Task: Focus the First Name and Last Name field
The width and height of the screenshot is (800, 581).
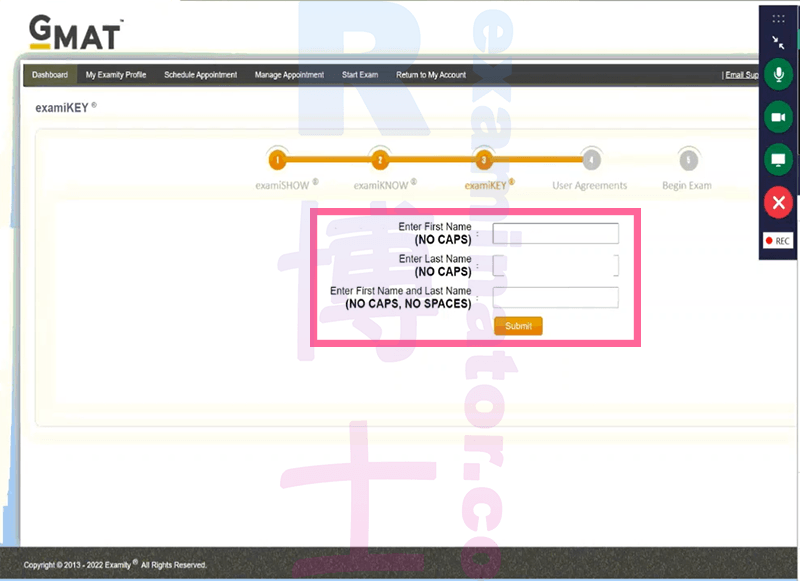Action: click(x=556, y=297)
